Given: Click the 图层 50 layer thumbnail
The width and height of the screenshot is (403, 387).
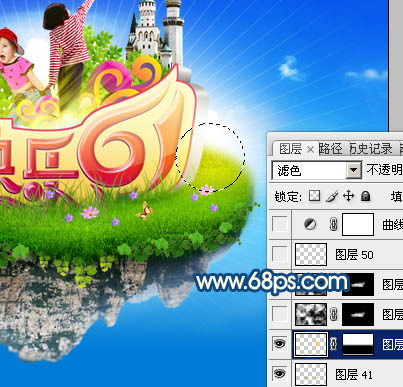Looking at the screenshot, I should pos(311,254).
